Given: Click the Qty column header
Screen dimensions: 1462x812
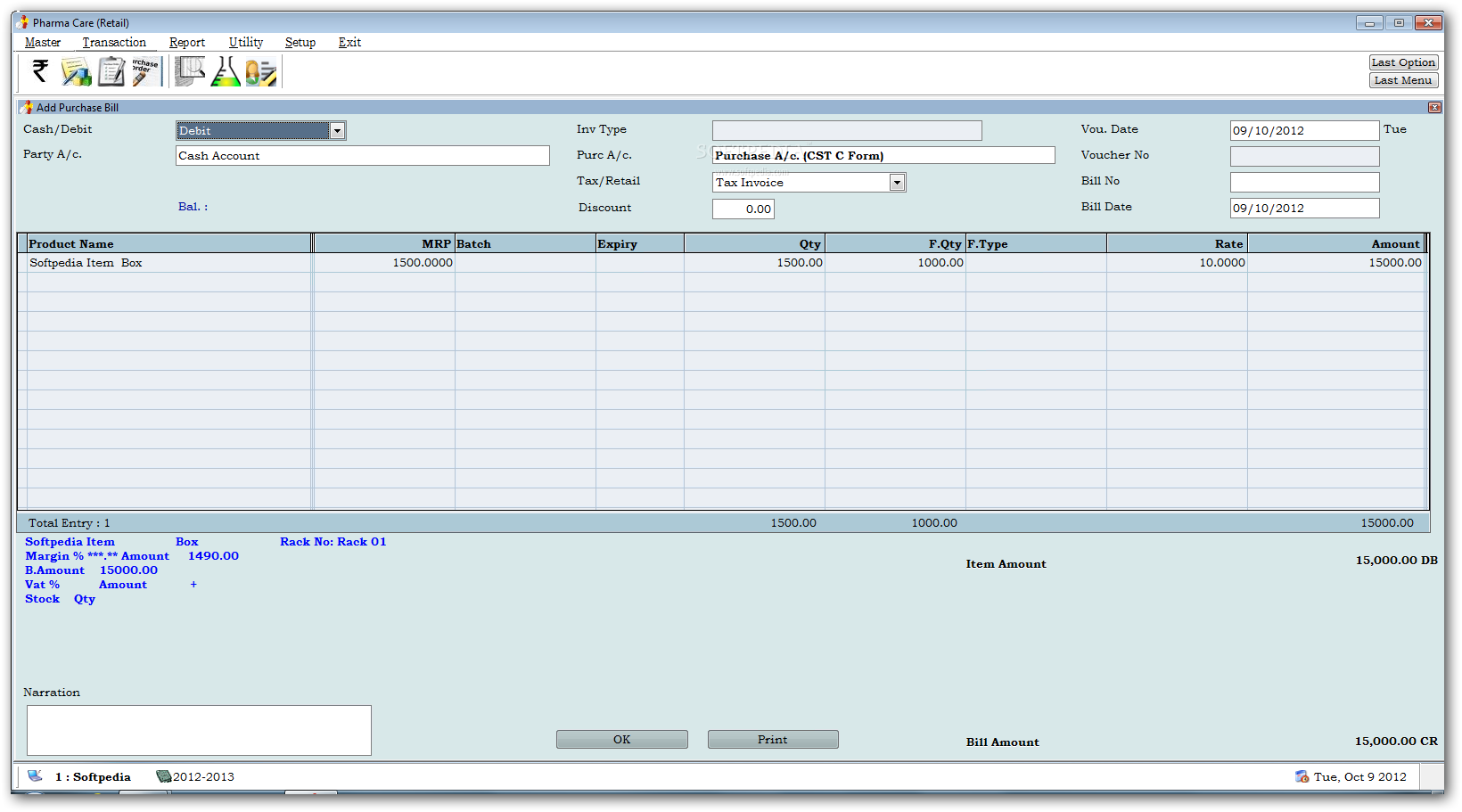Looking at the screenshot, I should point(754,244).
